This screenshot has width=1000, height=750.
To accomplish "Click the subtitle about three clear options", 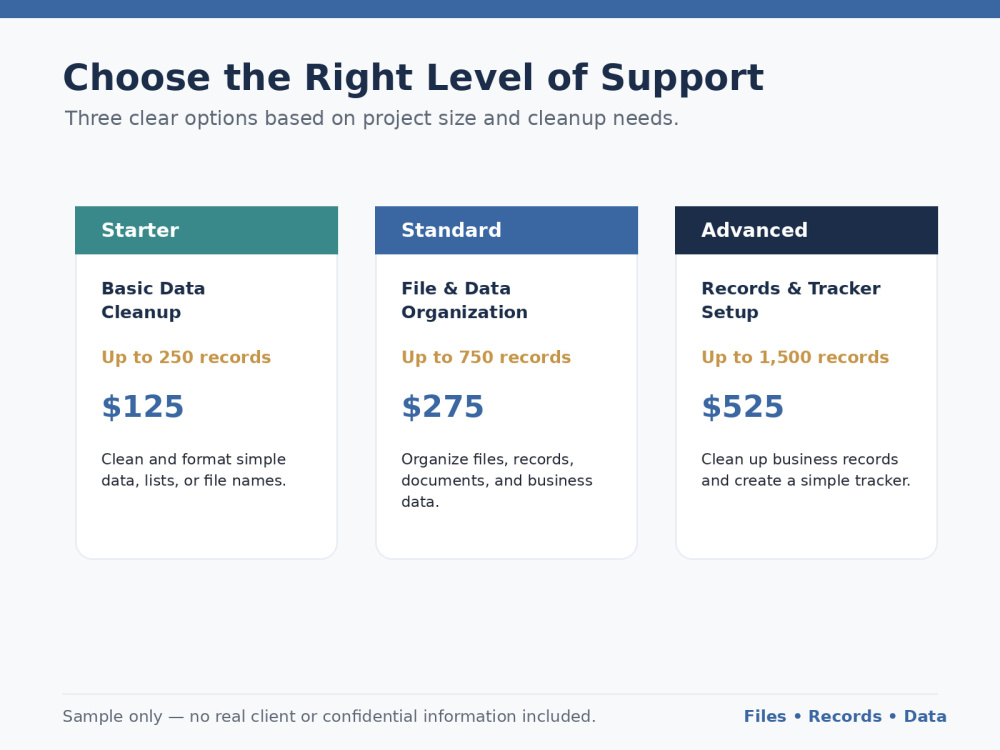I will pos(372,119).
